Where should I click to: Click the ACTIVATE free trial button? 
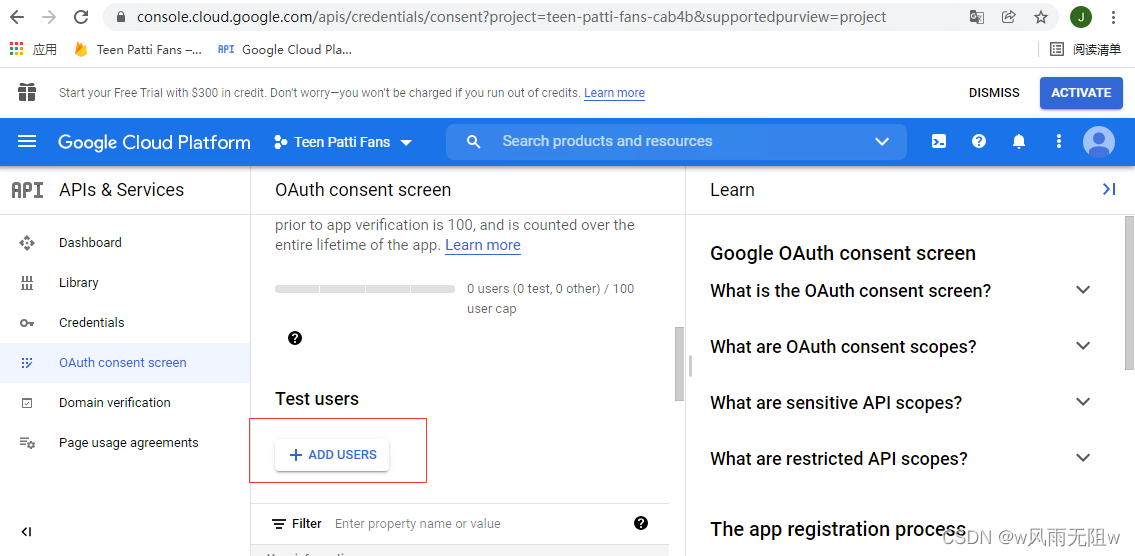click(x=1080, y=93)
